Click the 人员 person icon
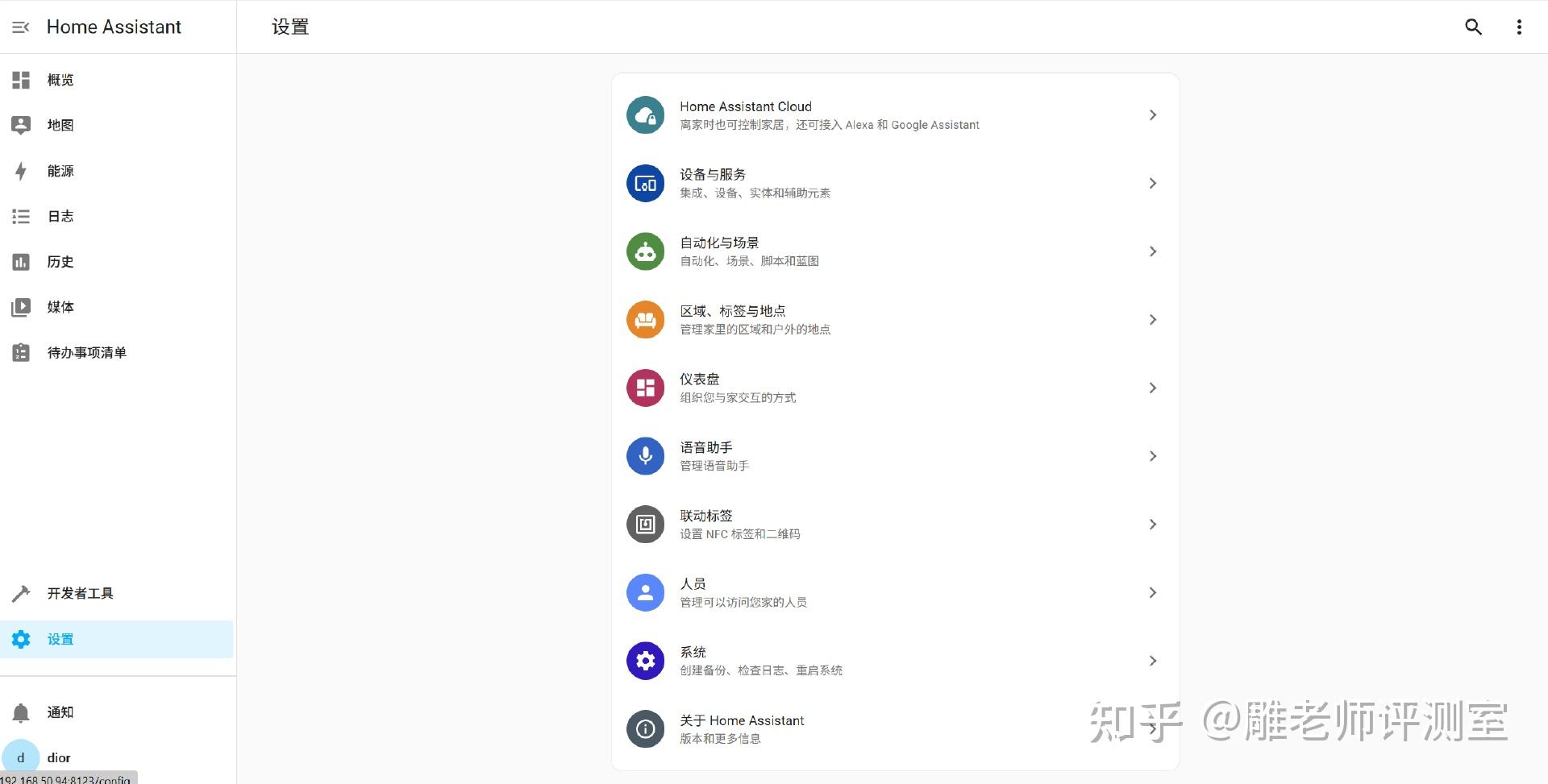The height and width of the screenshot is (784, 1548). [645, 593]
